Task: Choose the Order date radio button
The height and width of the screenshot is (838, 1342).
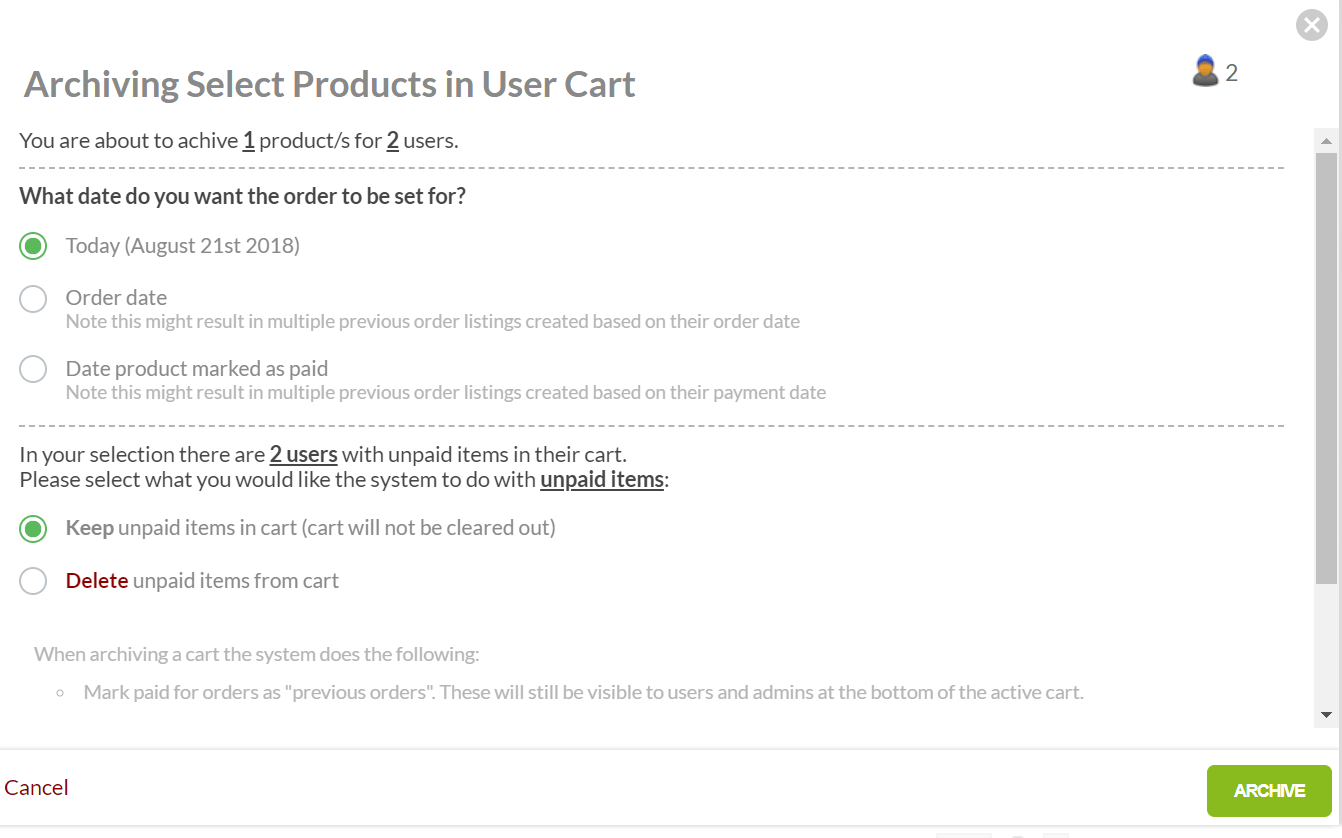Action: click(x=33, y=298)
